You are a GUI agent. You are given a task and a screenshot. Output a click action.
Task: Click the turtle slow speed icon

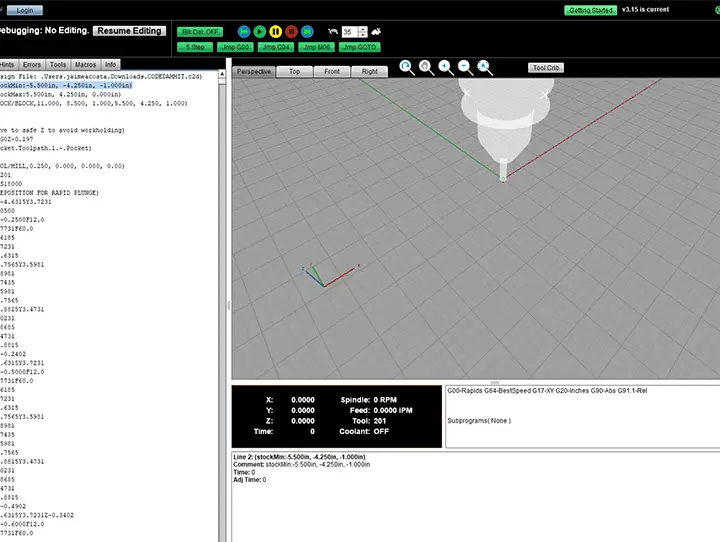pos(333,31)
